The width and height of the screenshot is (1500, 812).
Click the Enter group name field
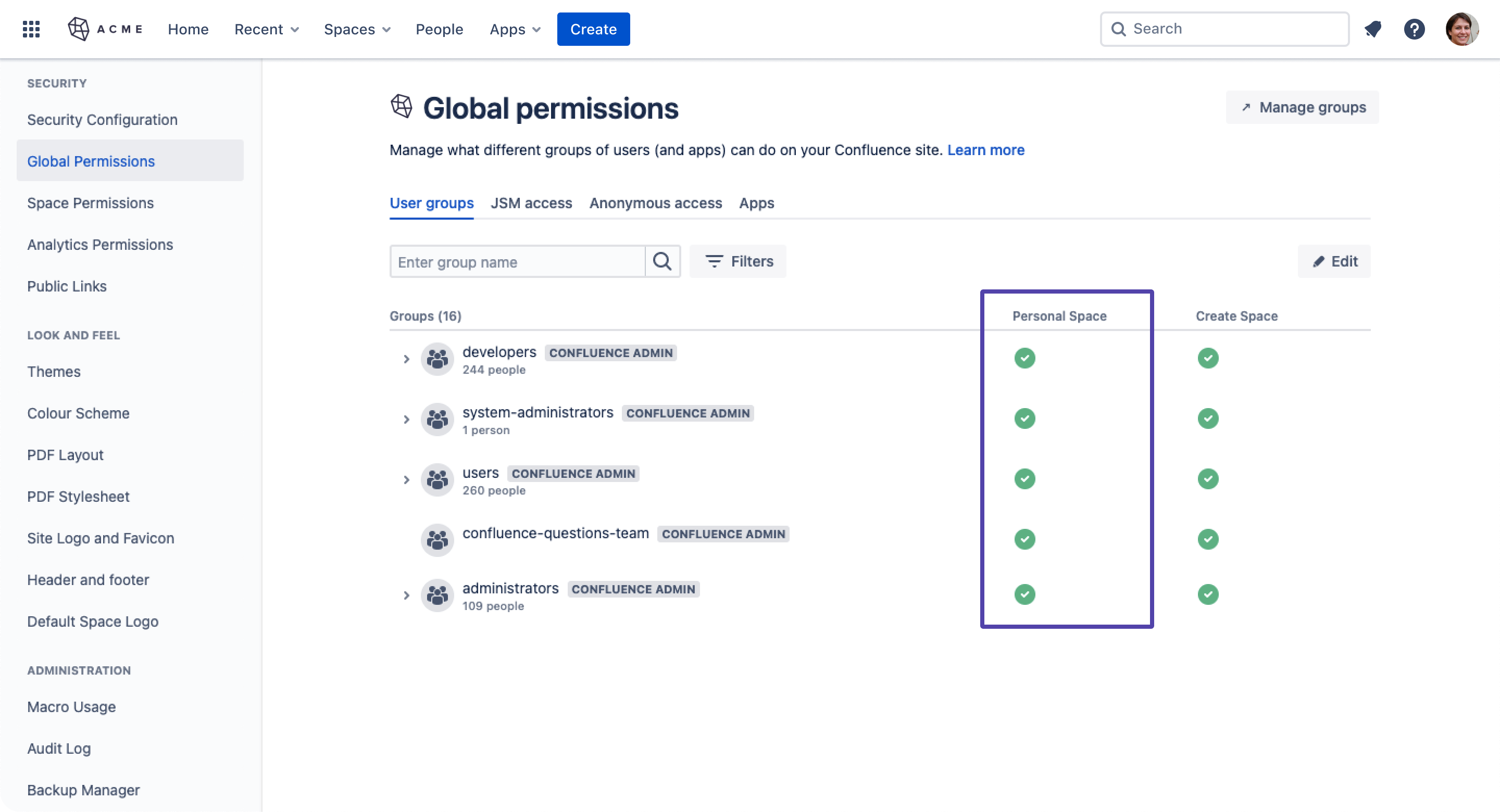tap(517, 261)
